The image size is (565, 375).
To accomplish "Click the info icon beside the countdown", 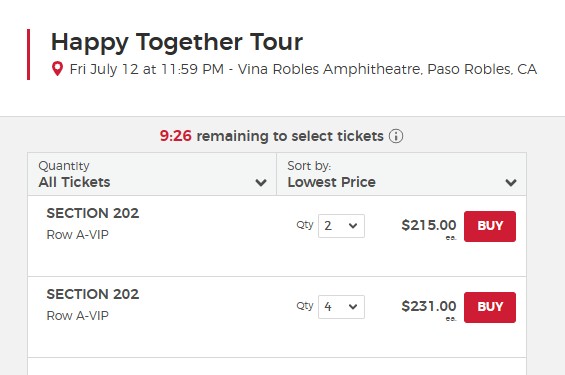I will (396, 136).
